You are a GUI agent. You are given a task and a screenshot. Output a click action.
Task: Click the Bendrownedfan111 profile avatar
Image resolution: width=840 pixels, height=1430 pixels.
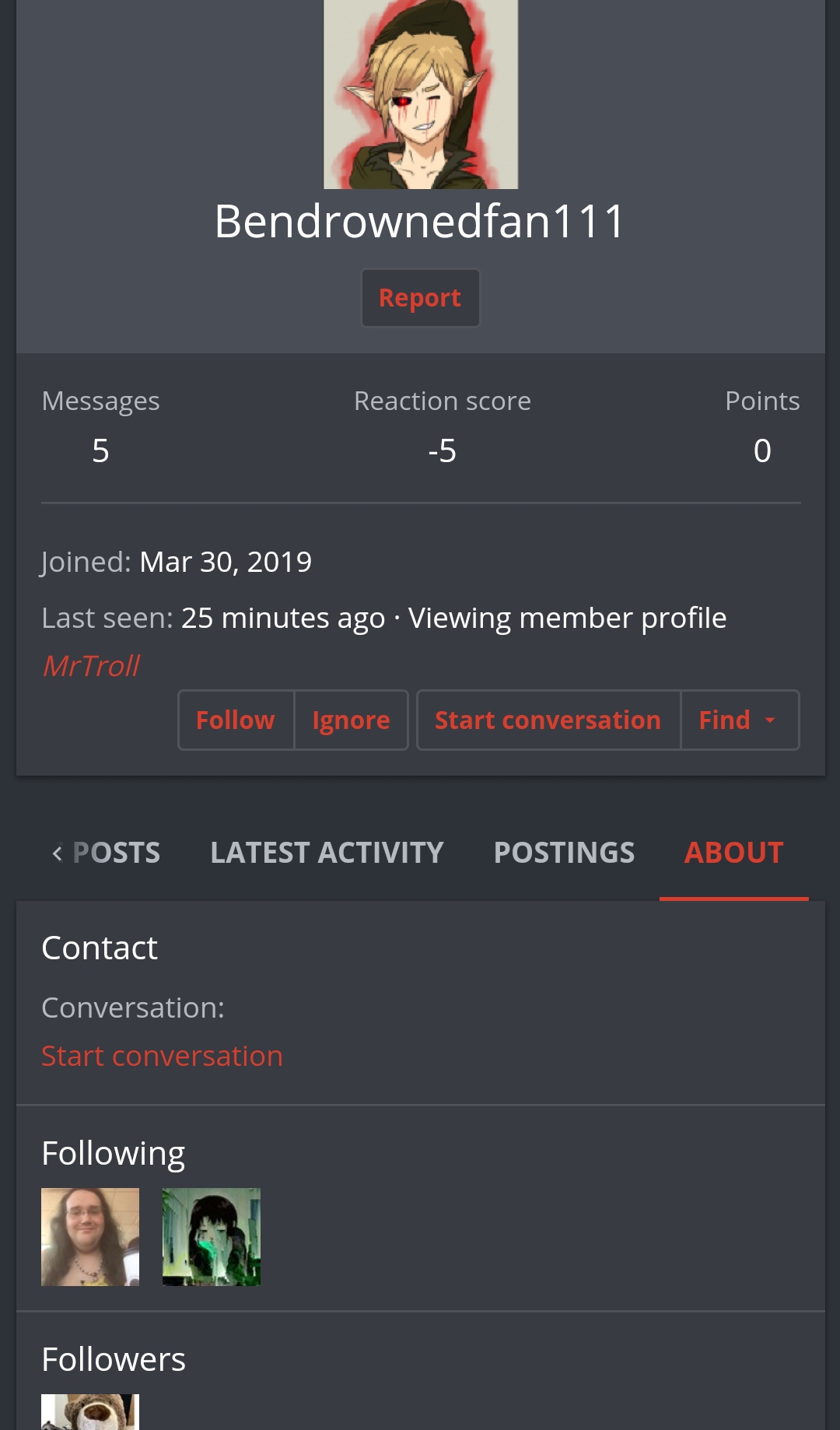click(421, 93)
